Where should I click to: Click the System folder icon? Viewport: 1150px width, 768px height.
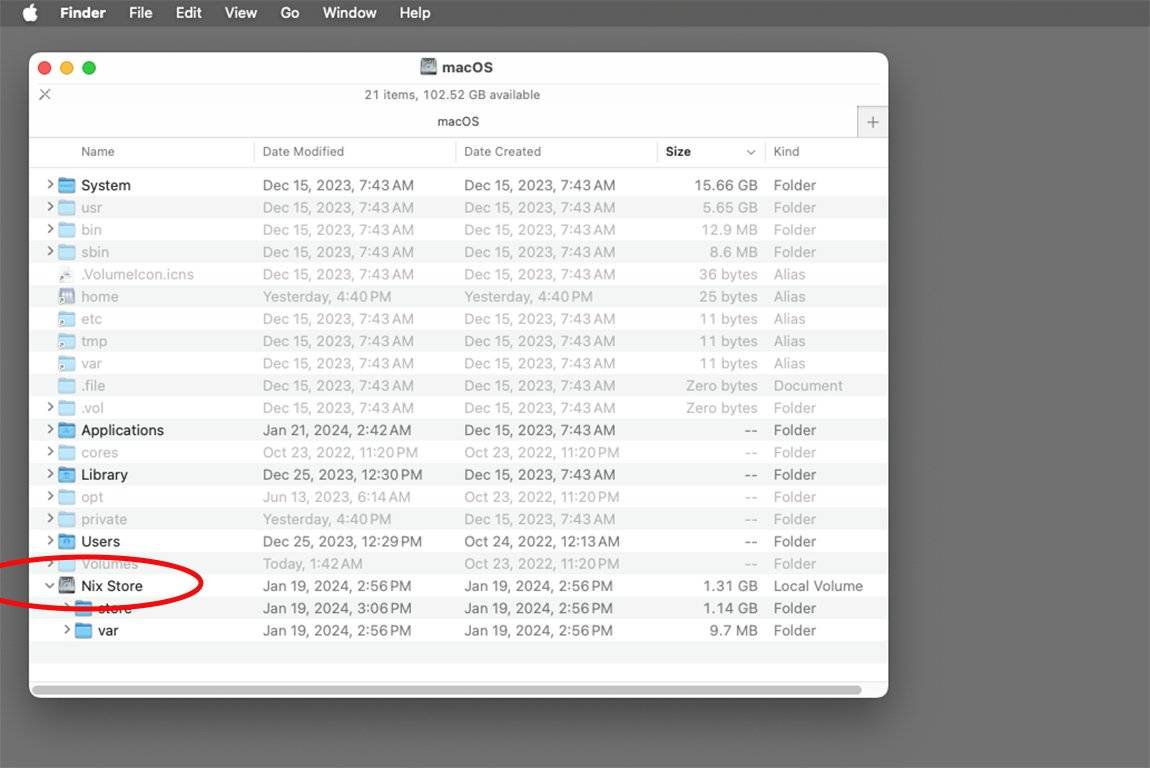(x=67, y=185)
